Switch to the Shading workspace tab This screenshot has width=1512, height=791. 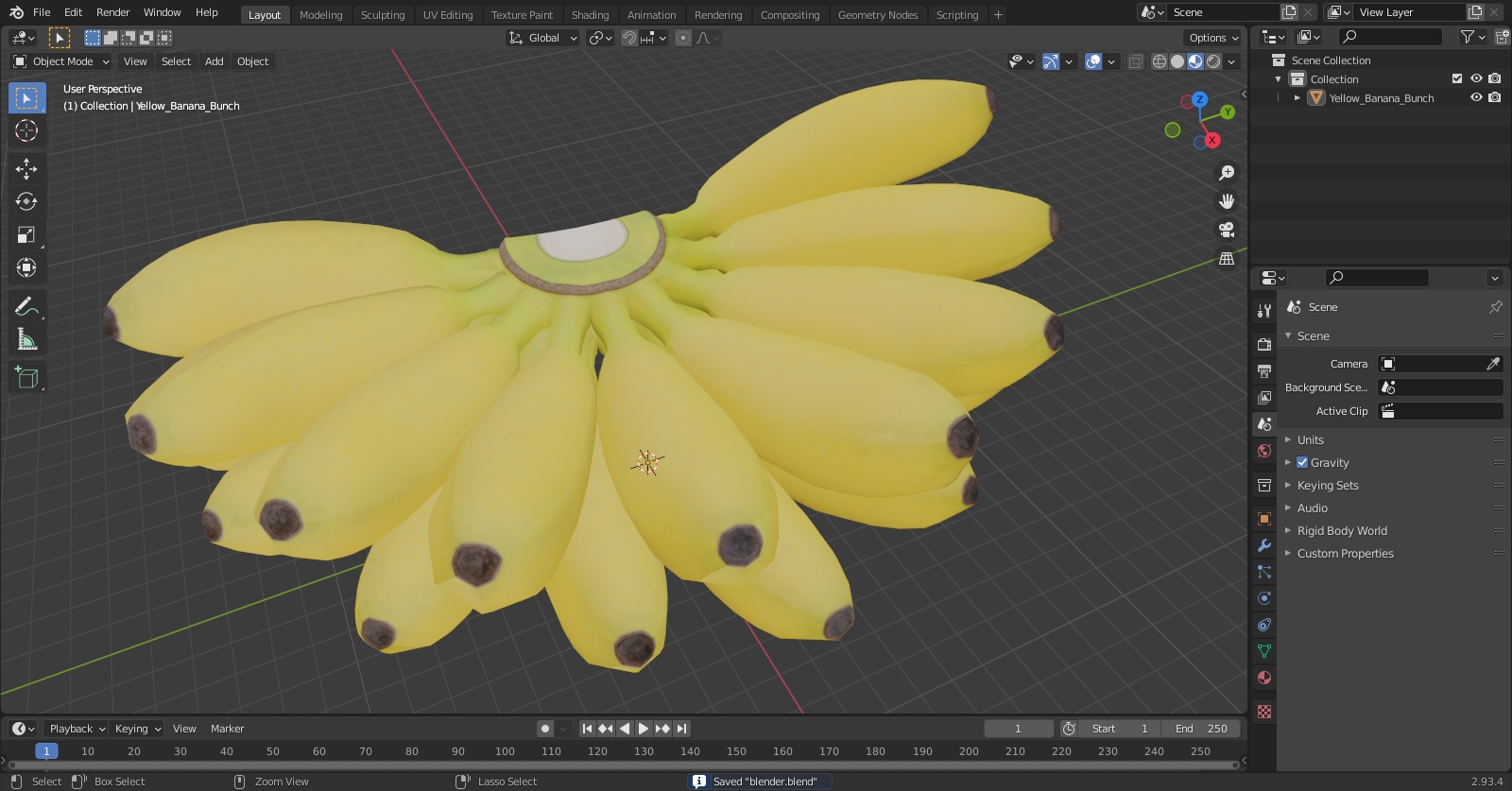pos(590,15)
